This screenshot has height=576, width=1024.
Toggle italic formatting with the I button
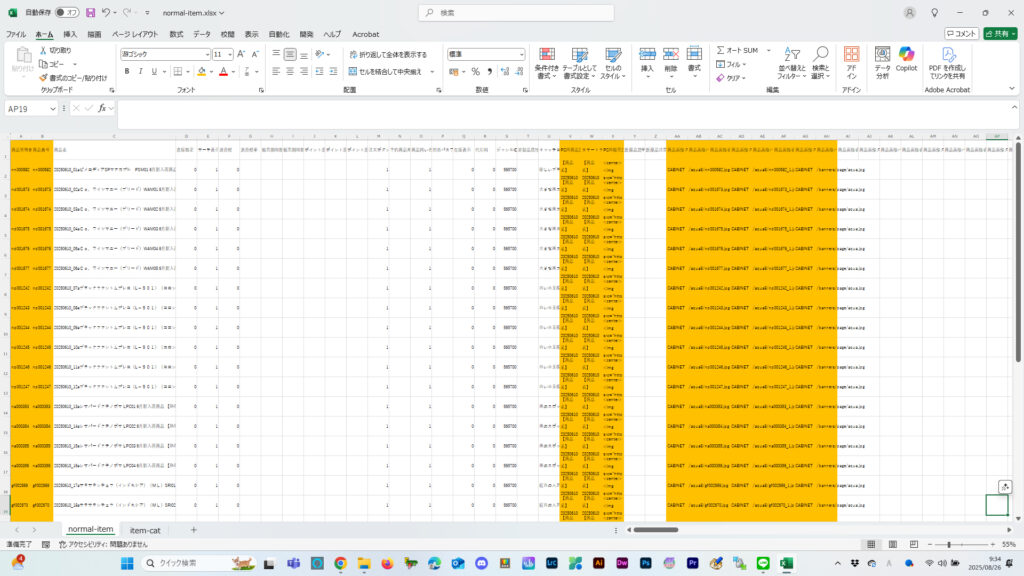(141, 71)
